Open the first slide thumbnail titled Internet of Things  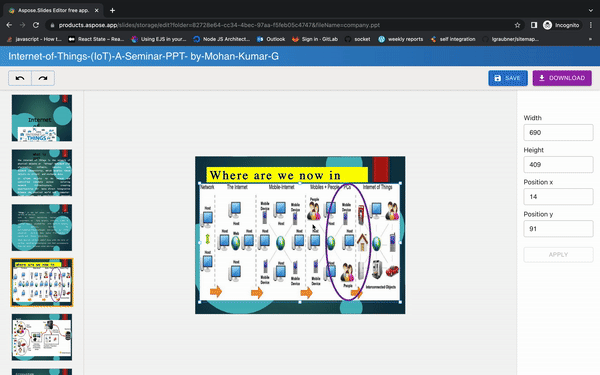click(42, 118)
